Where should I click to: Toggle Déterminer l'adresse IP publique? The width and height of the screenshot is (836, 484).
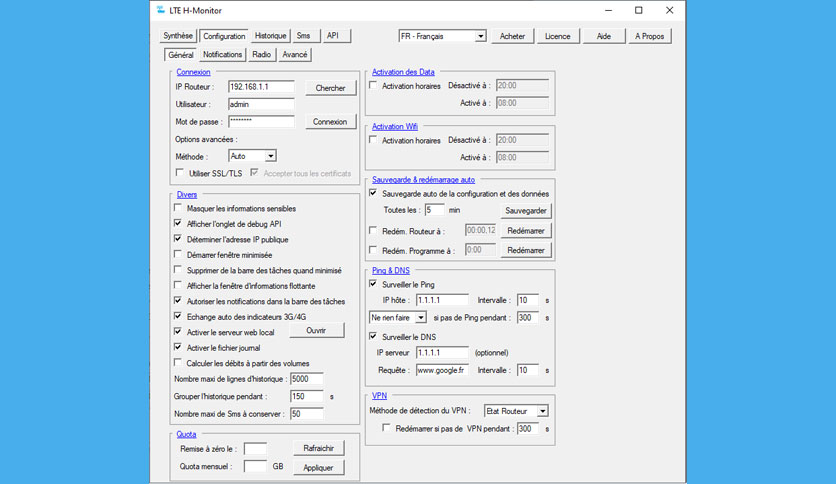[x=178, y=239]
